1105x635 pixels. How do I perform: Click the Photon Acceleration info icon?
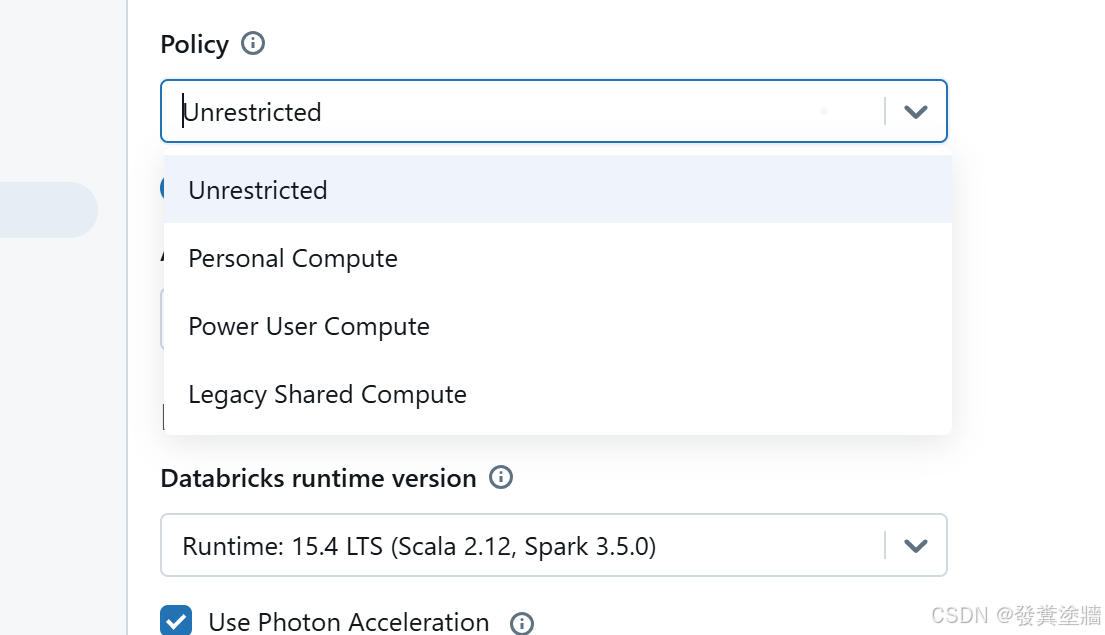tap(521, 623)
